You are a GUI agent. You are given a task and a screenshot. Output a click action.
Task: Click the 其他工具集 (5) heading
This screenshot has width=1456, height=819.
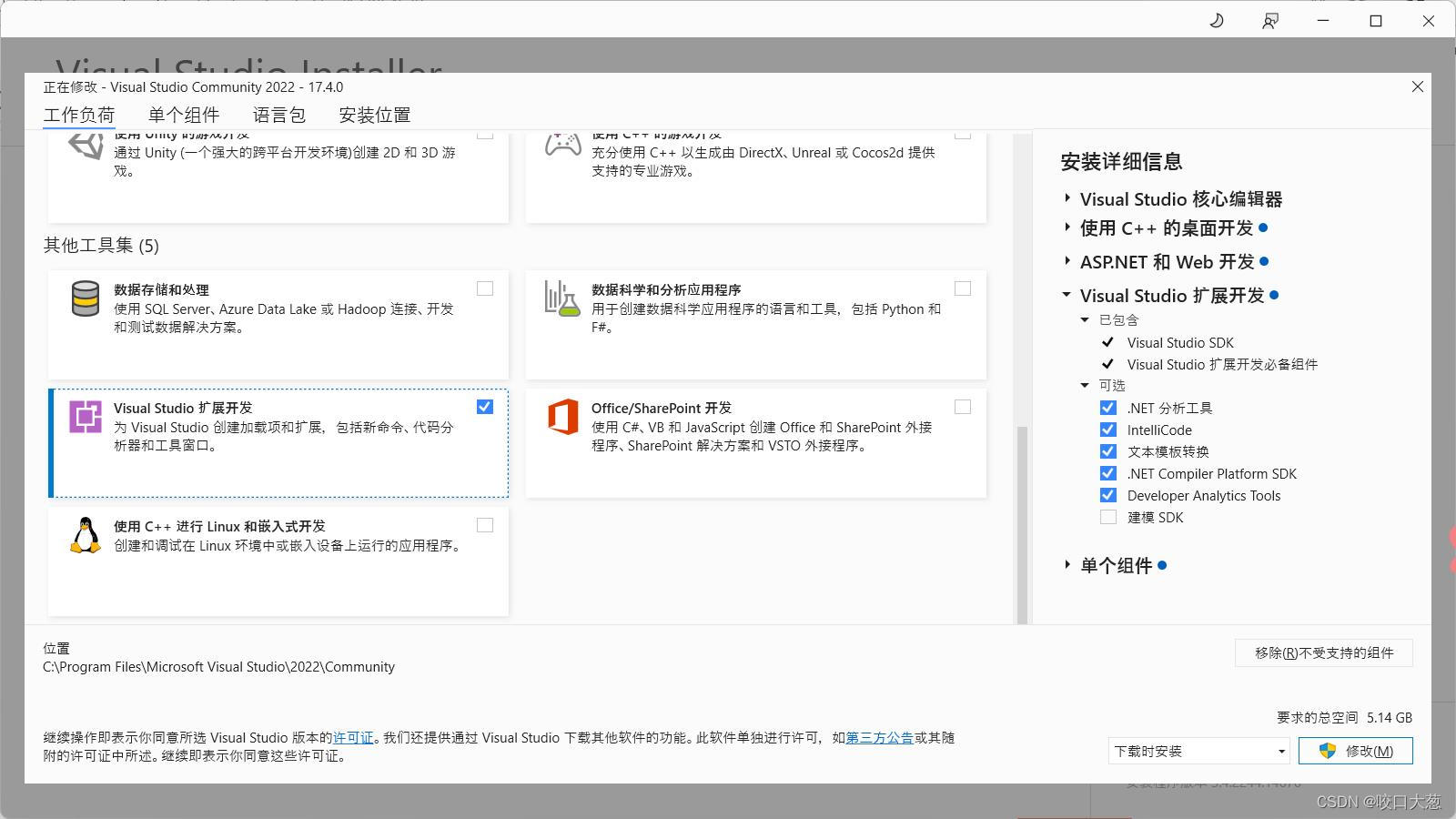coord(101,245)
